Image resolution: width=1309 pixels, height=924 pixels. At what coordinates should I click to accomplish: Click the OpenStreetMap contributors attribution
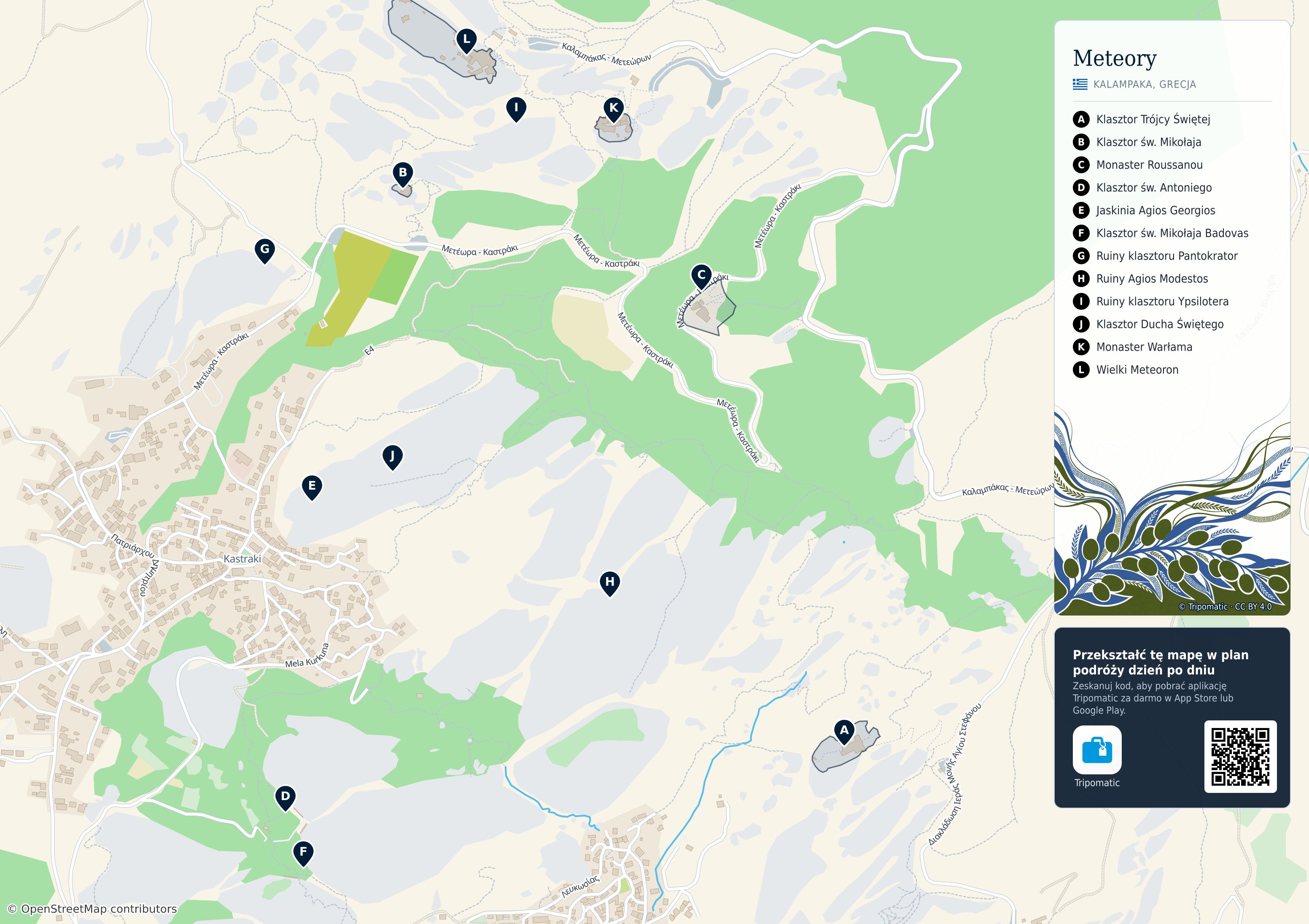[92, 908]
